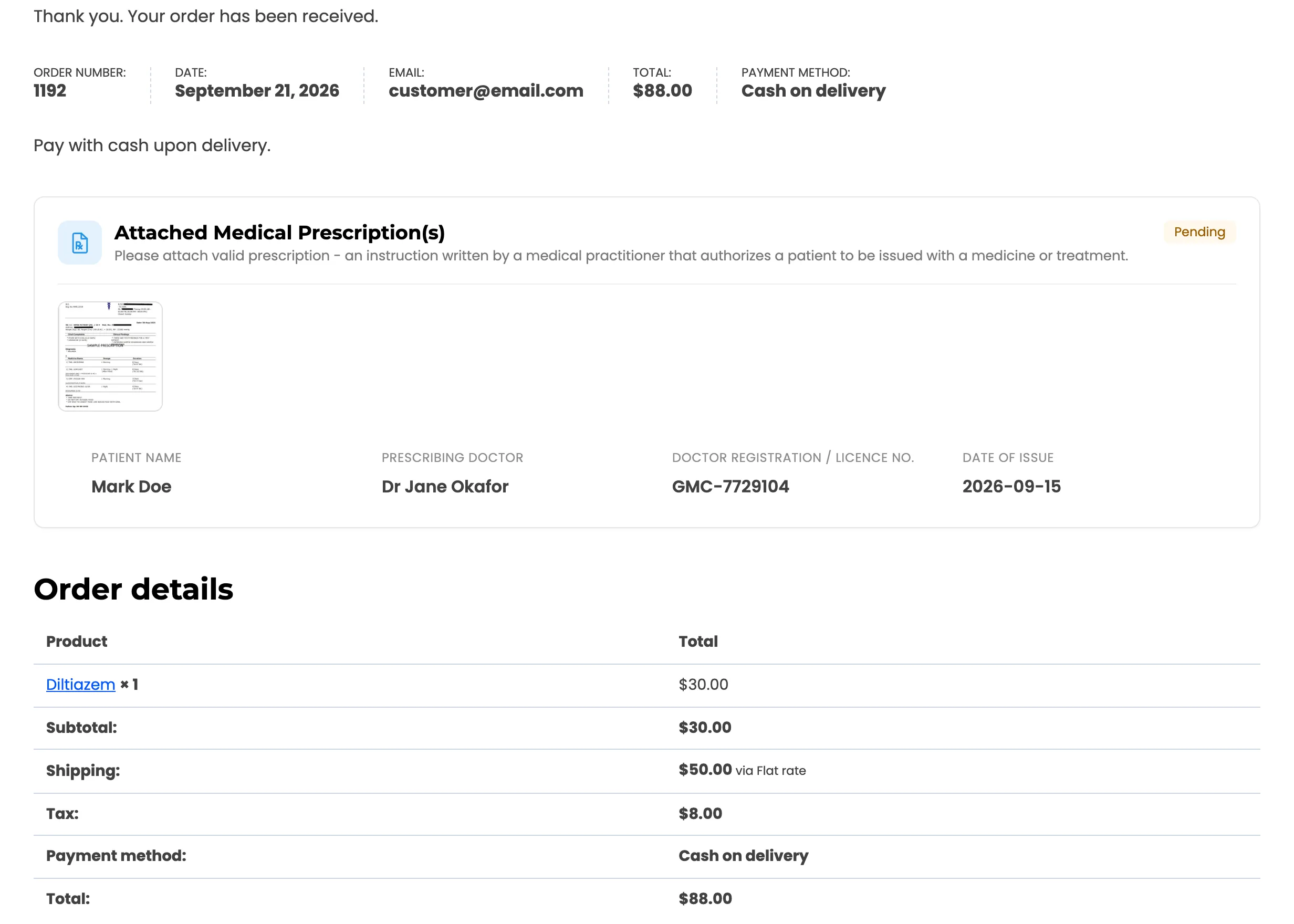This screenshot has height=924, width=1294.
Task: Click the prescription instruction description text
Action: coord(621,256)
